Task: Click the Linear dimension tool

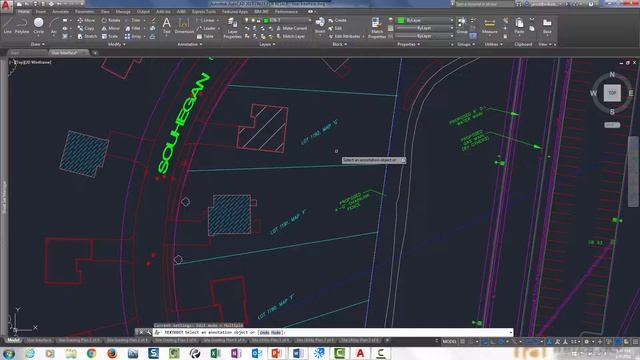Action: coord(206,20)
